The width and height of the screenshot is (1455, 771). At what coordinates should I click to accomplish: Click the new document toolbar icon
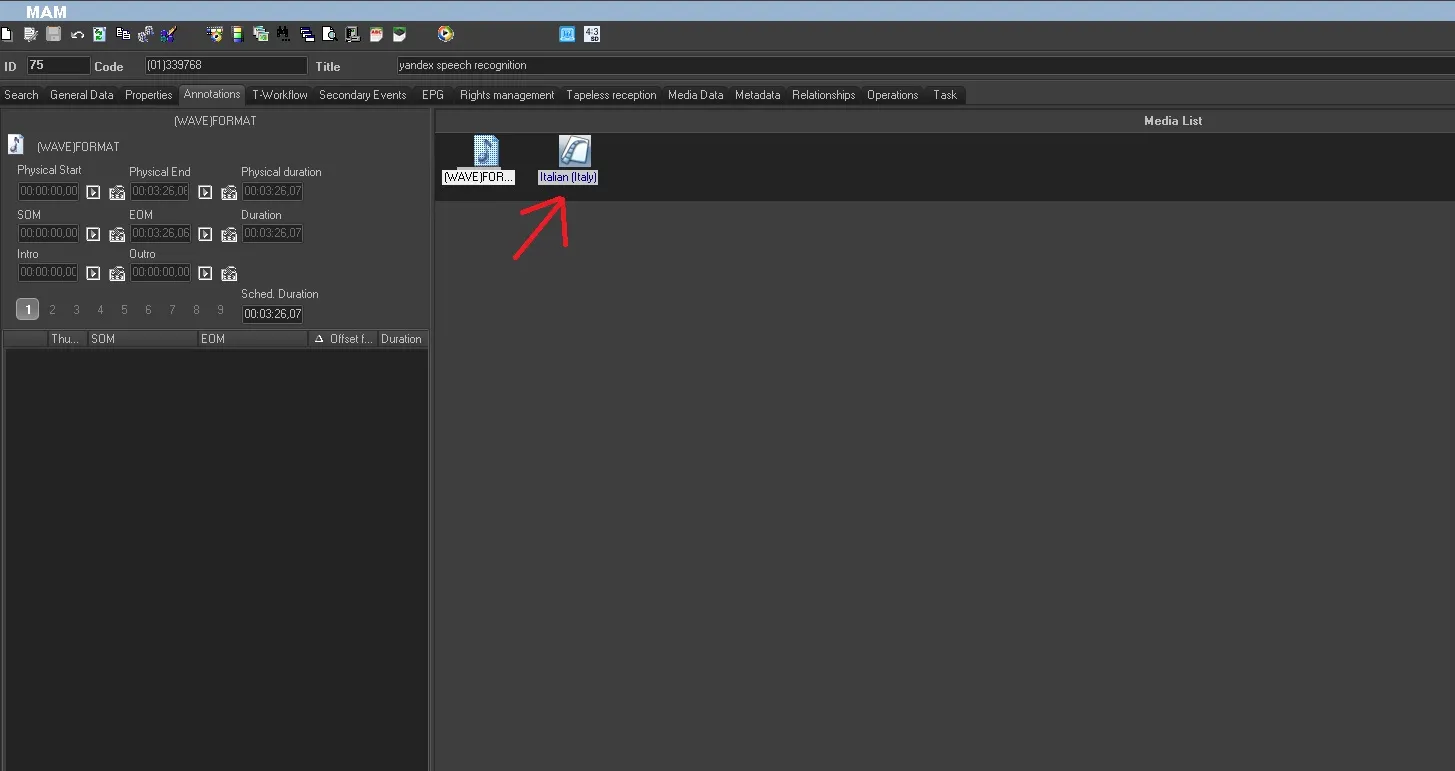[x=6, y=34]
